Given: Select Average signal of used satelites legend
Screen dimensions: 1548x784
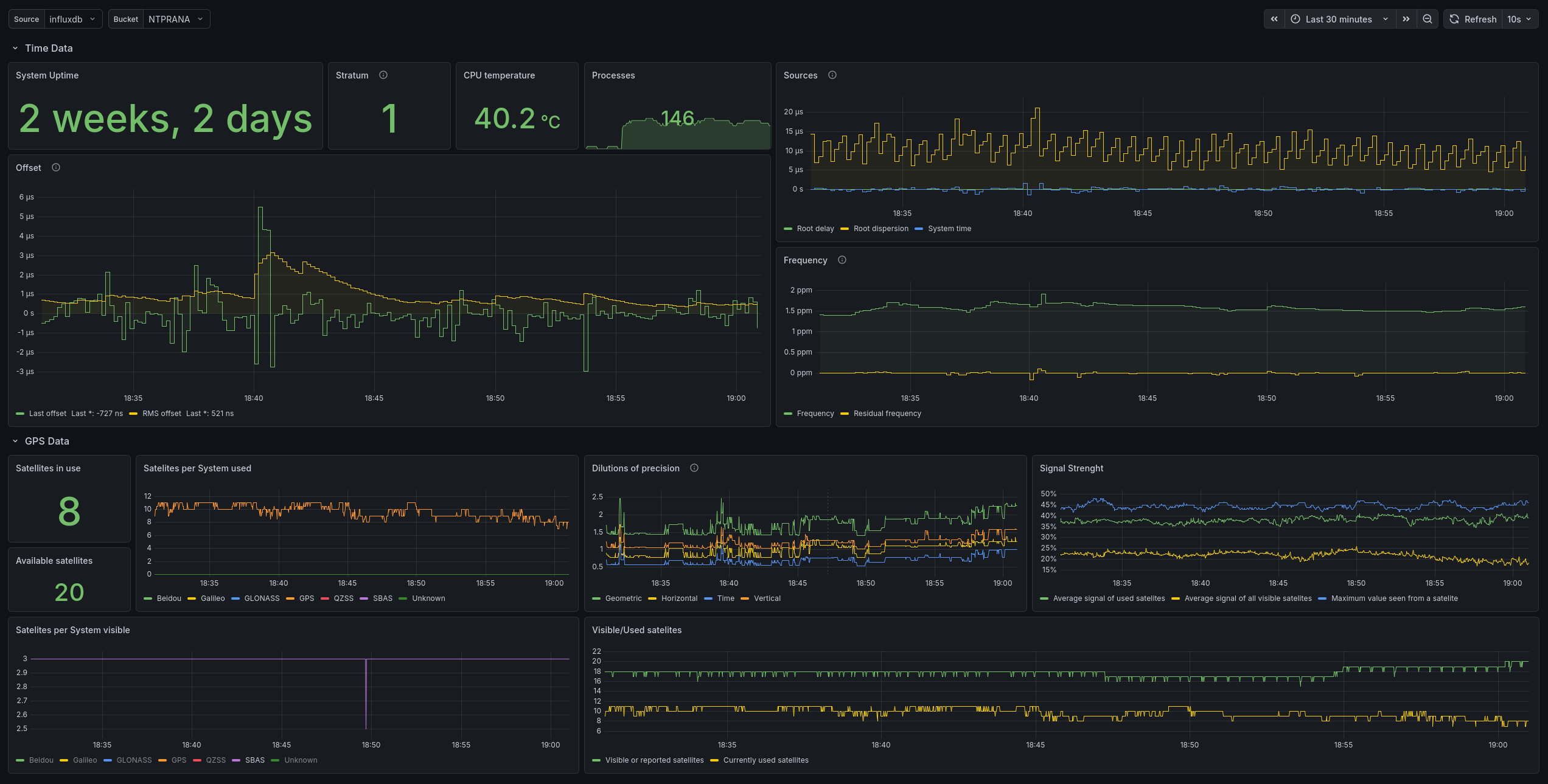Looking at the screenshot, I should [1109, 598].
